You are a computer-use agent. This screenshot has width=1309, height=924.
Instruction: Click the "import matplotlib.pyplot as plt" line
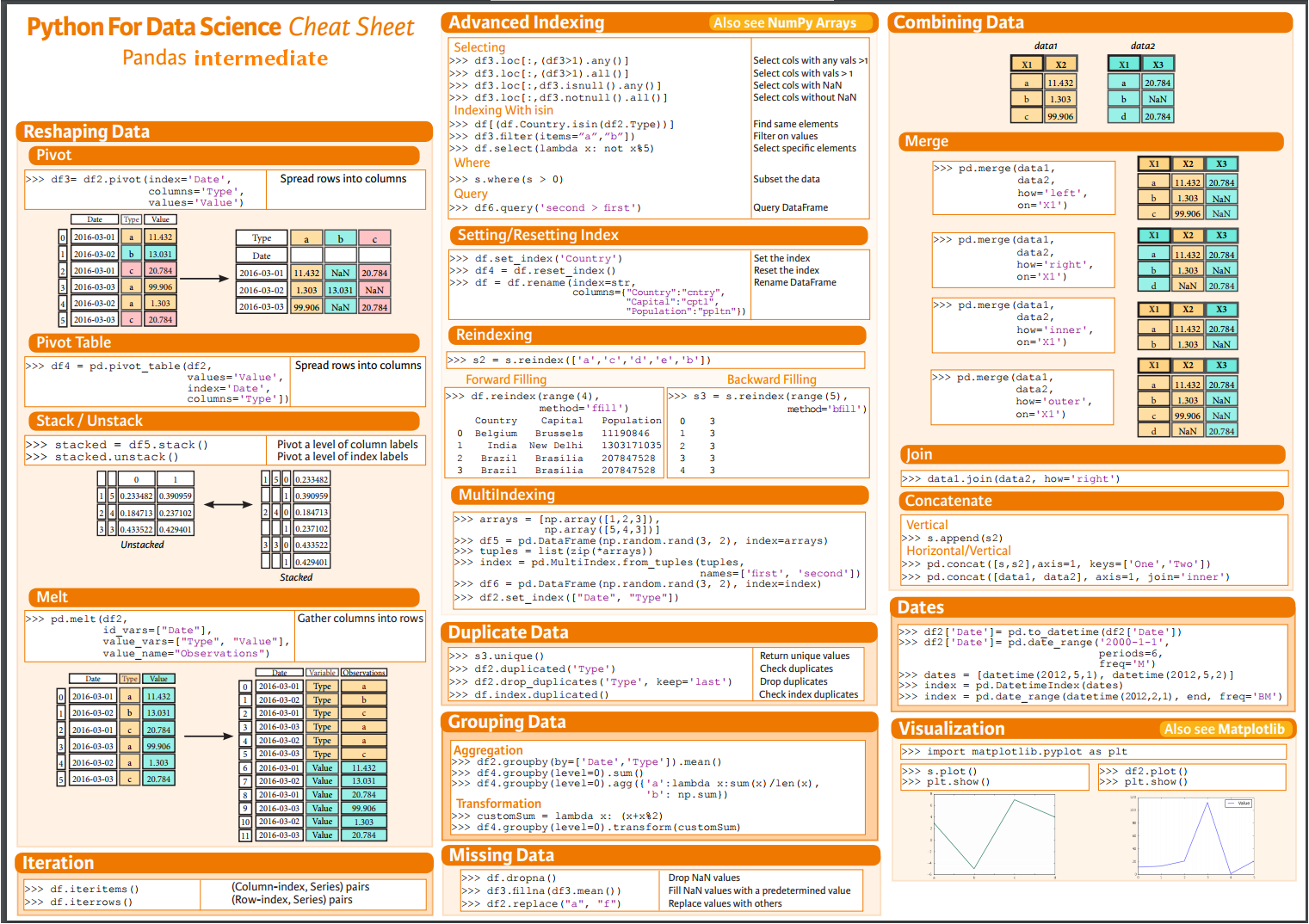[x=1015, y=751]
